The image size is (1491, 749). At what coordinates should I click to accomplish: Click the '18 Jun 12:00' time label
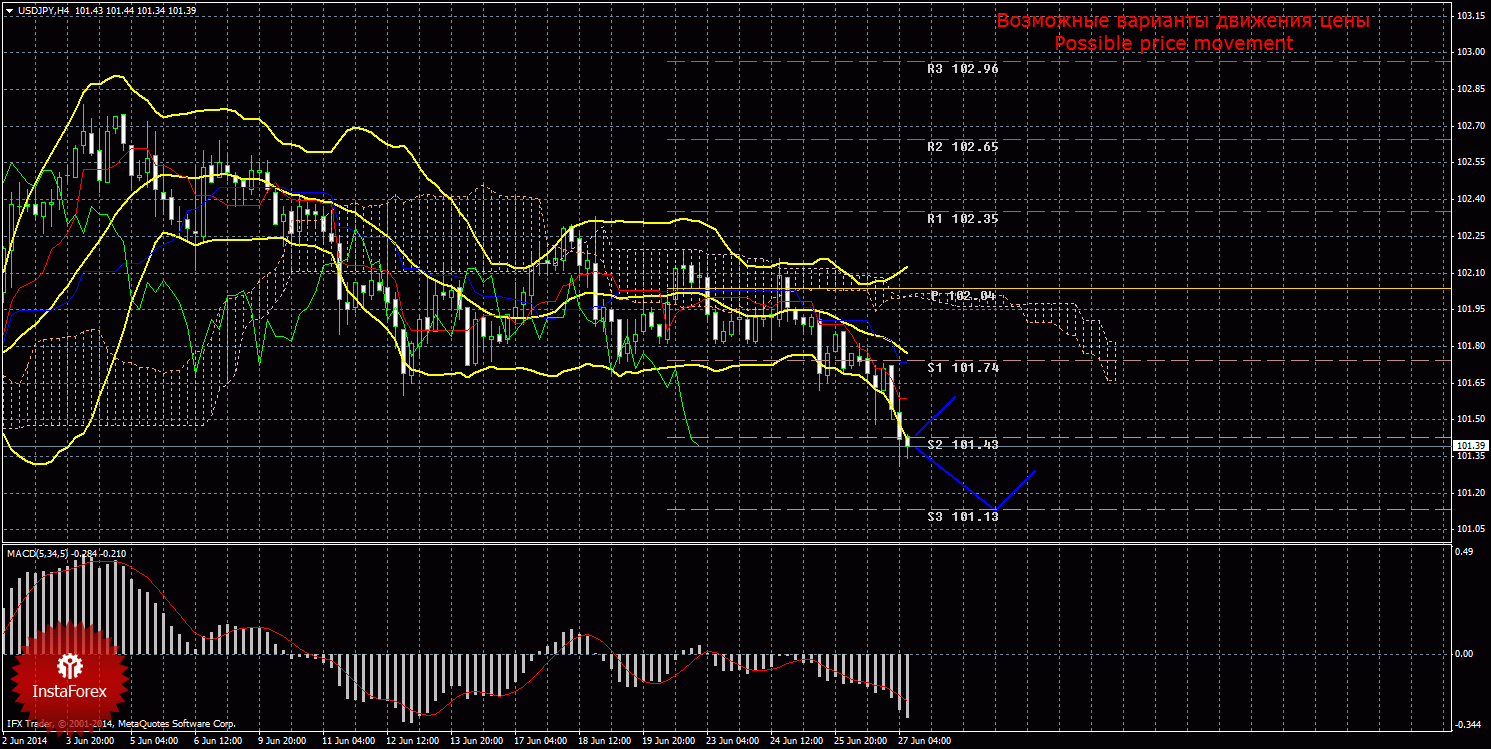[x=605, y=741]
